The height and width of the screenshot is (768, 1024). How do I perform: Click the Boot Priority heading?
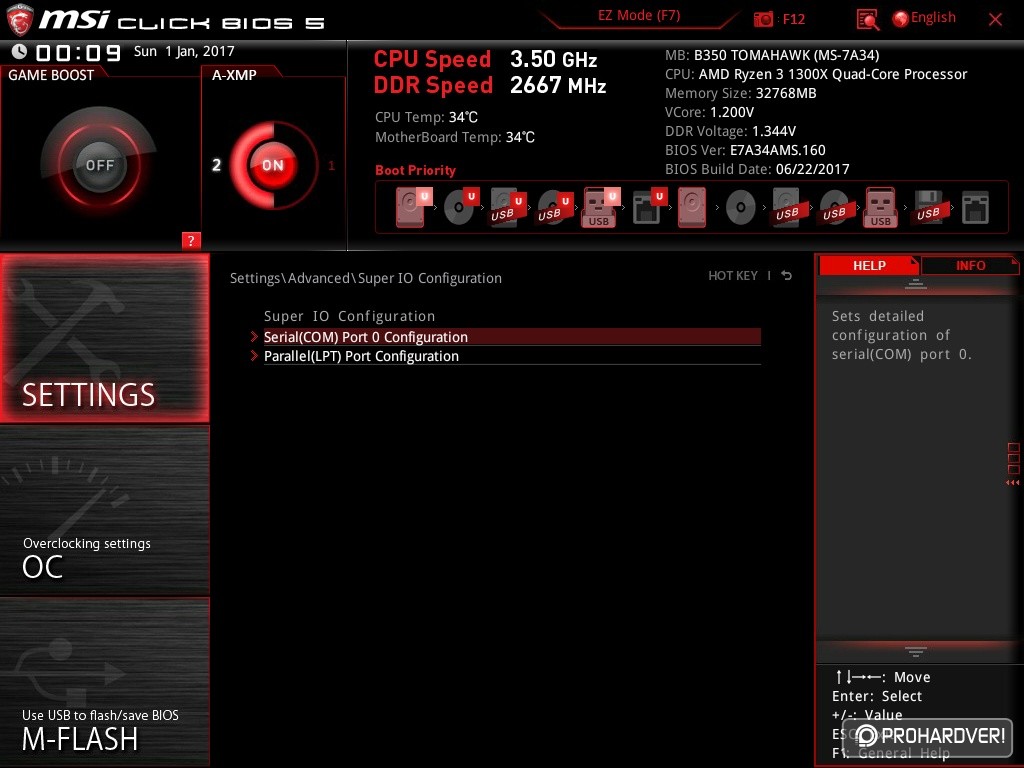click(415, 170)
